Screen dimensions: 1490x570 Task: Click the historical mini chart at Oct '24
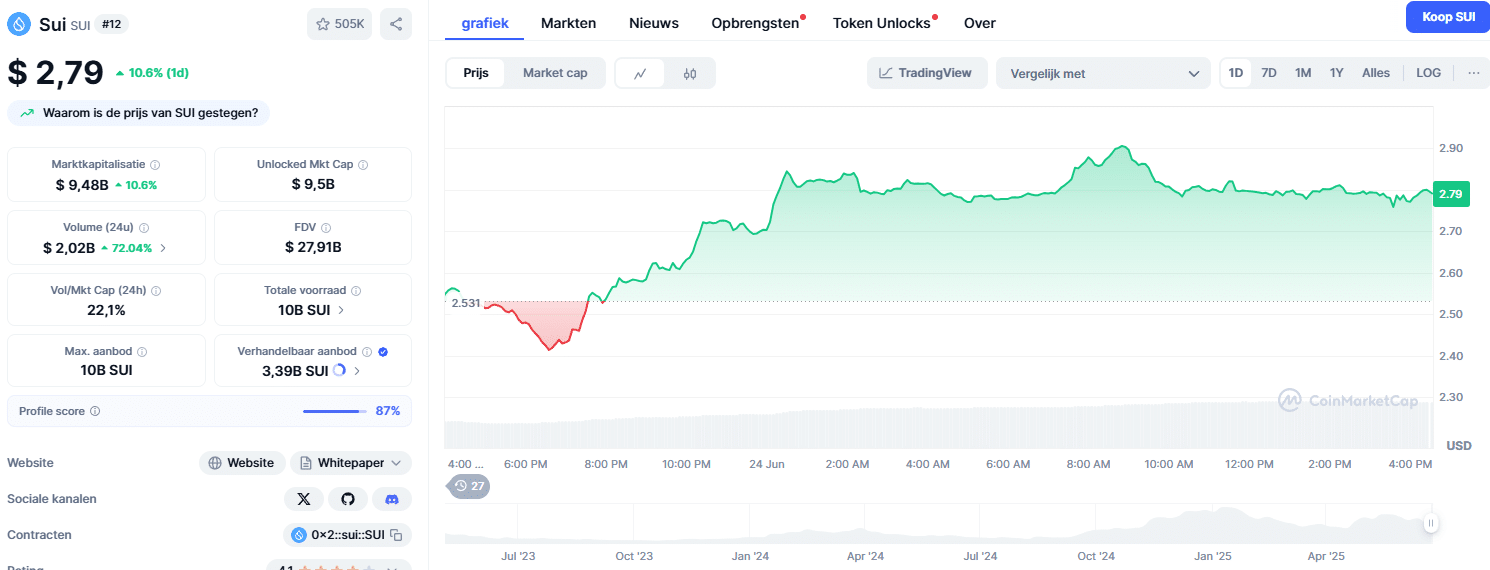click(1097, 525)
